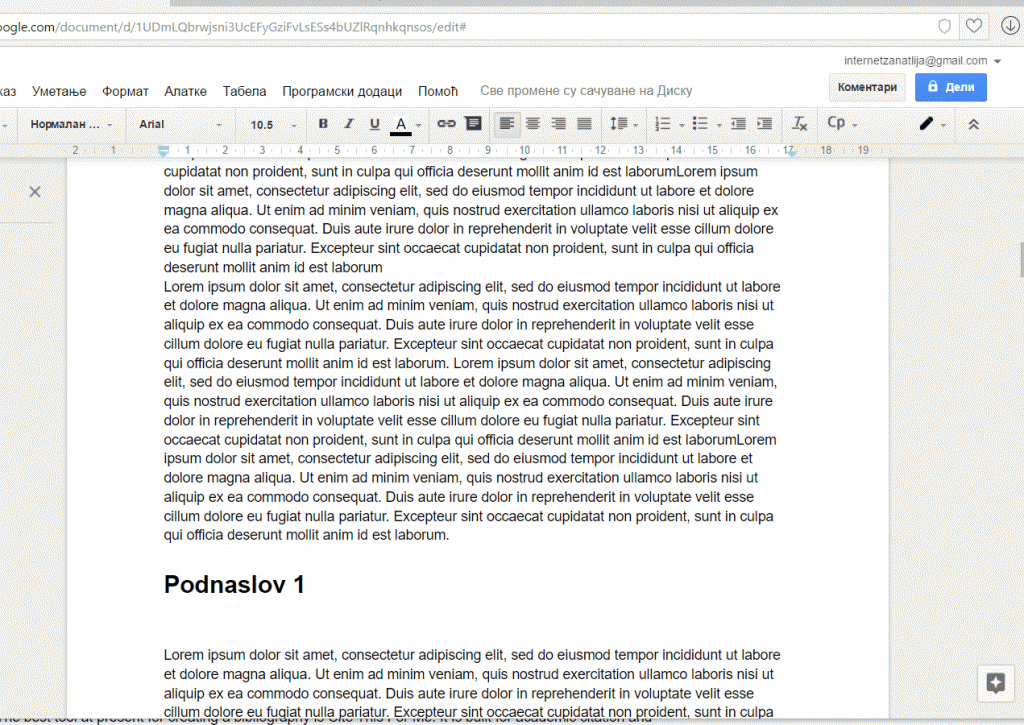Insert a comment from the toolbar

tap(473, 123)
